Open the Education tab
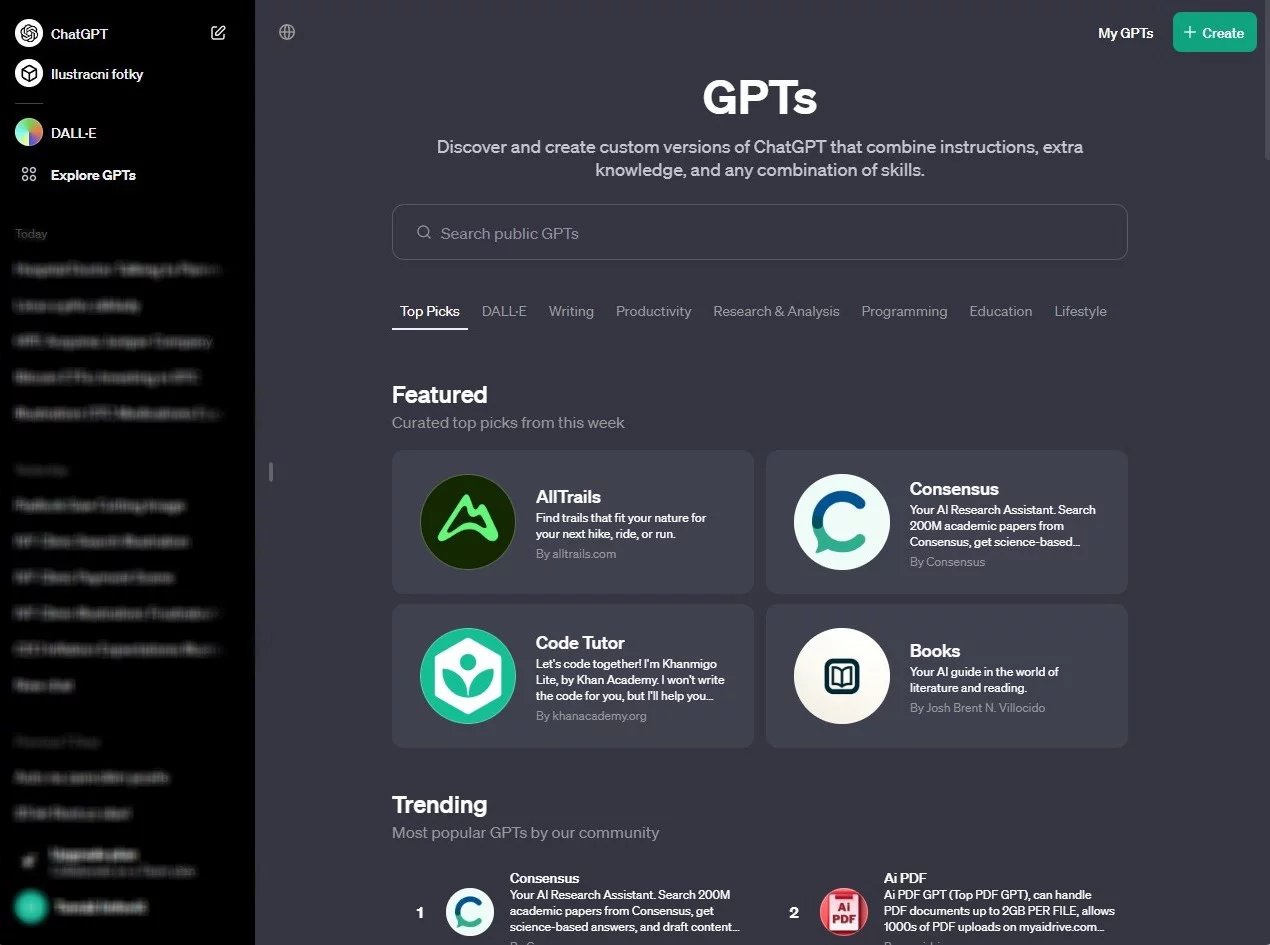1270x945 pixels. pyautogui.click(x=1000, y=311)
